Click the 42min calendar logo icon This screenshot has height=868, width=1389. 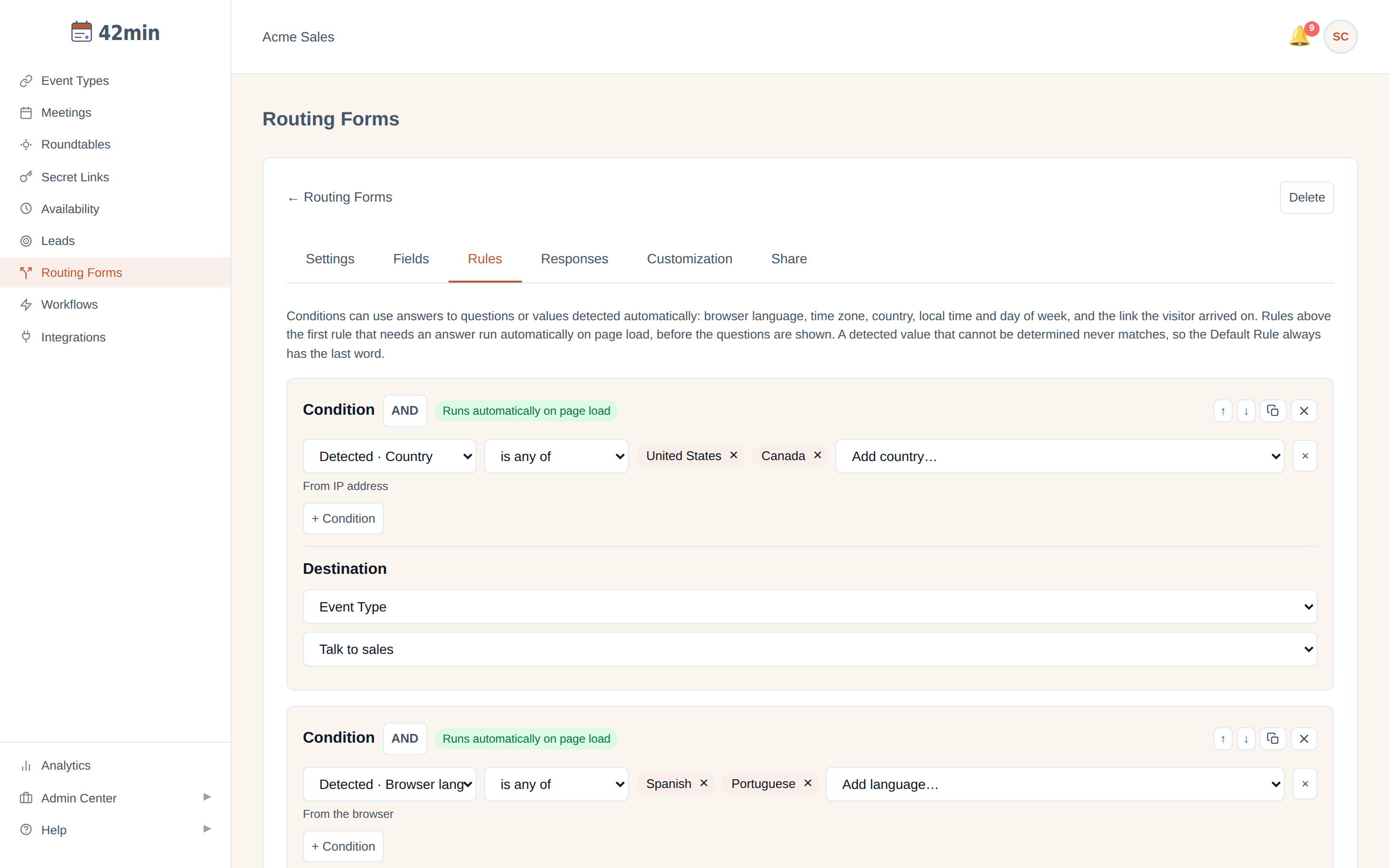coord(82,31)
